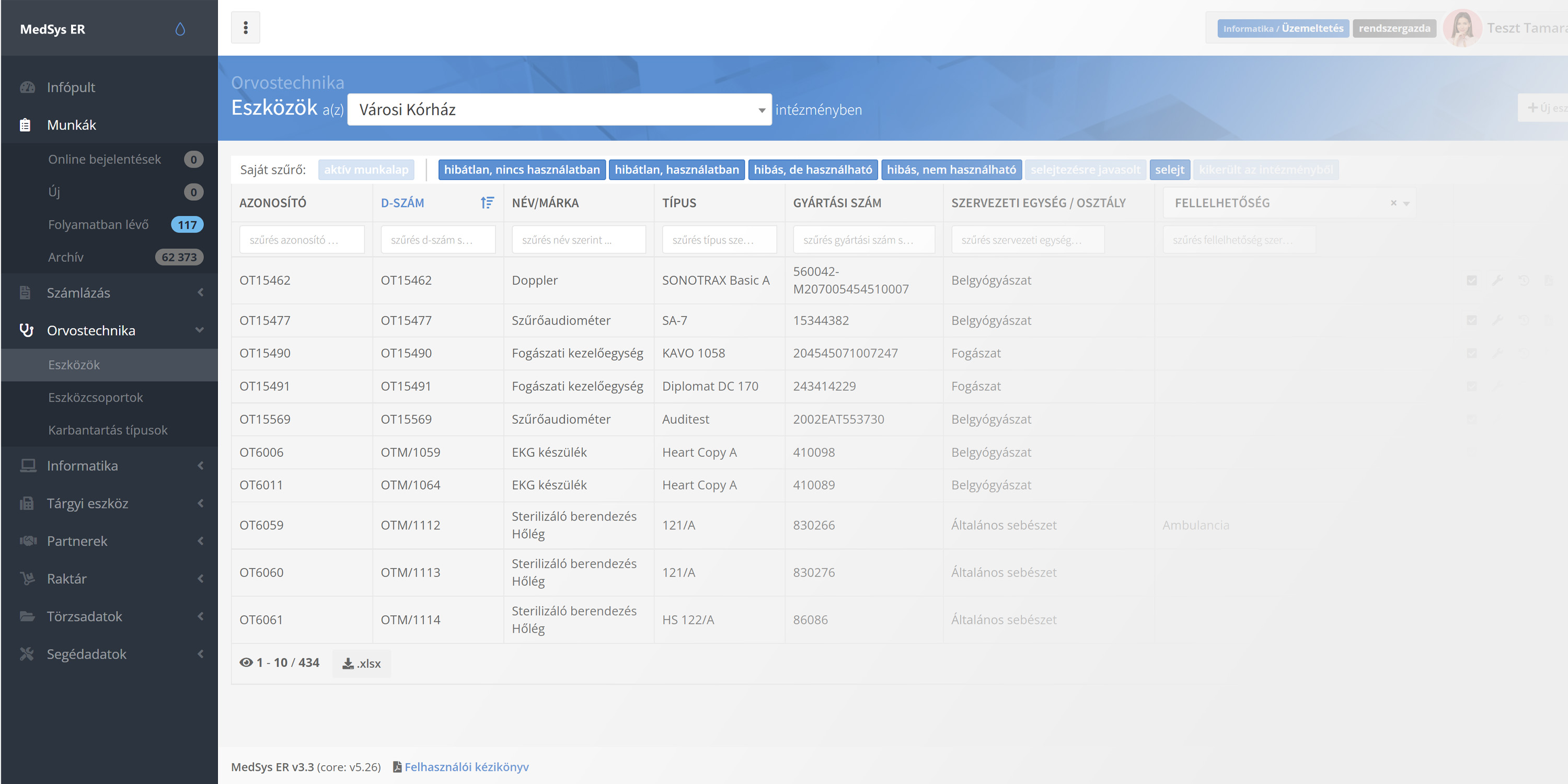Open the FELLELHETŐSÉG column dropdown arrow

(x=1406, y=203)
